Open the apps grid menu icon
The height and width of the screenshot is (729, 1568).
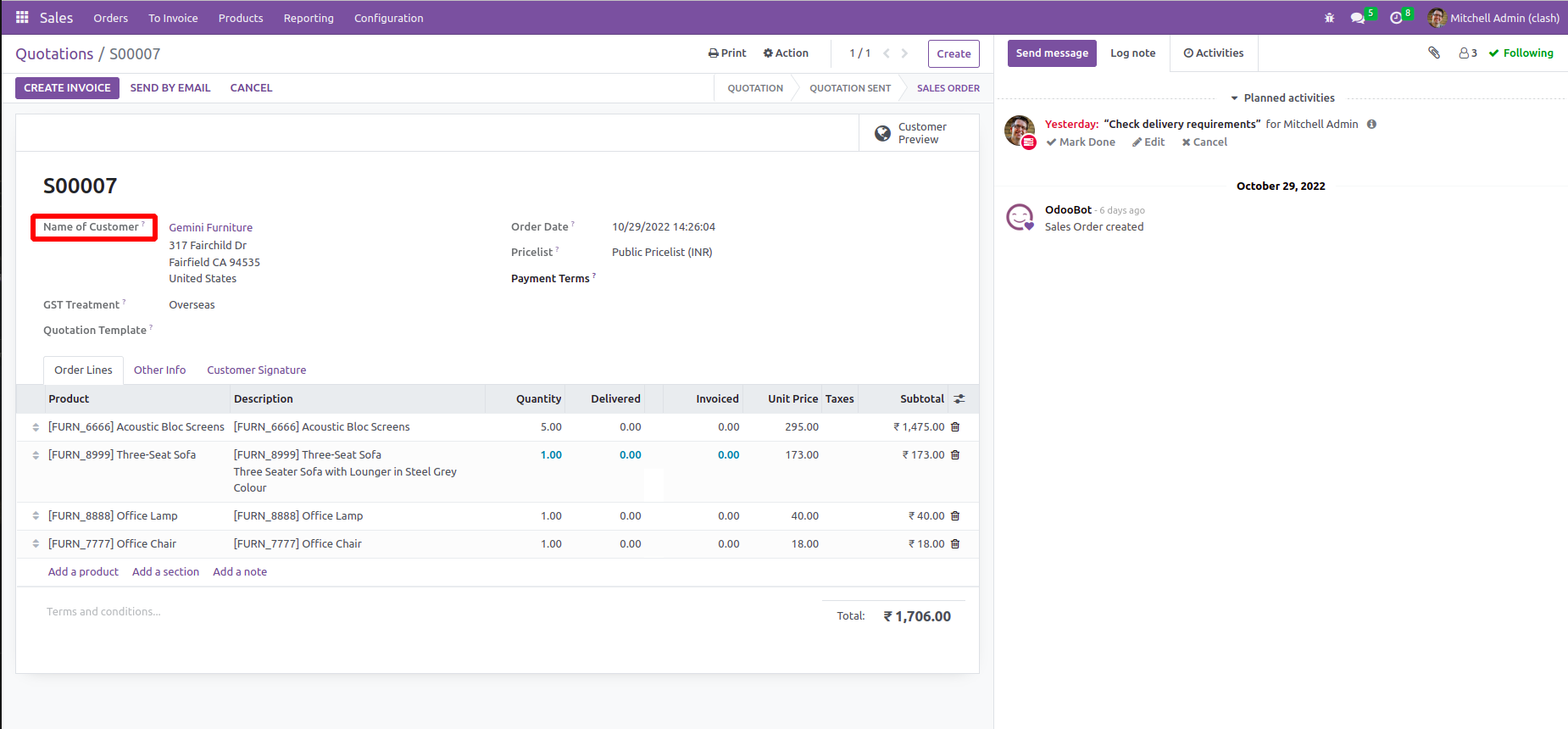tap(22, 18)
